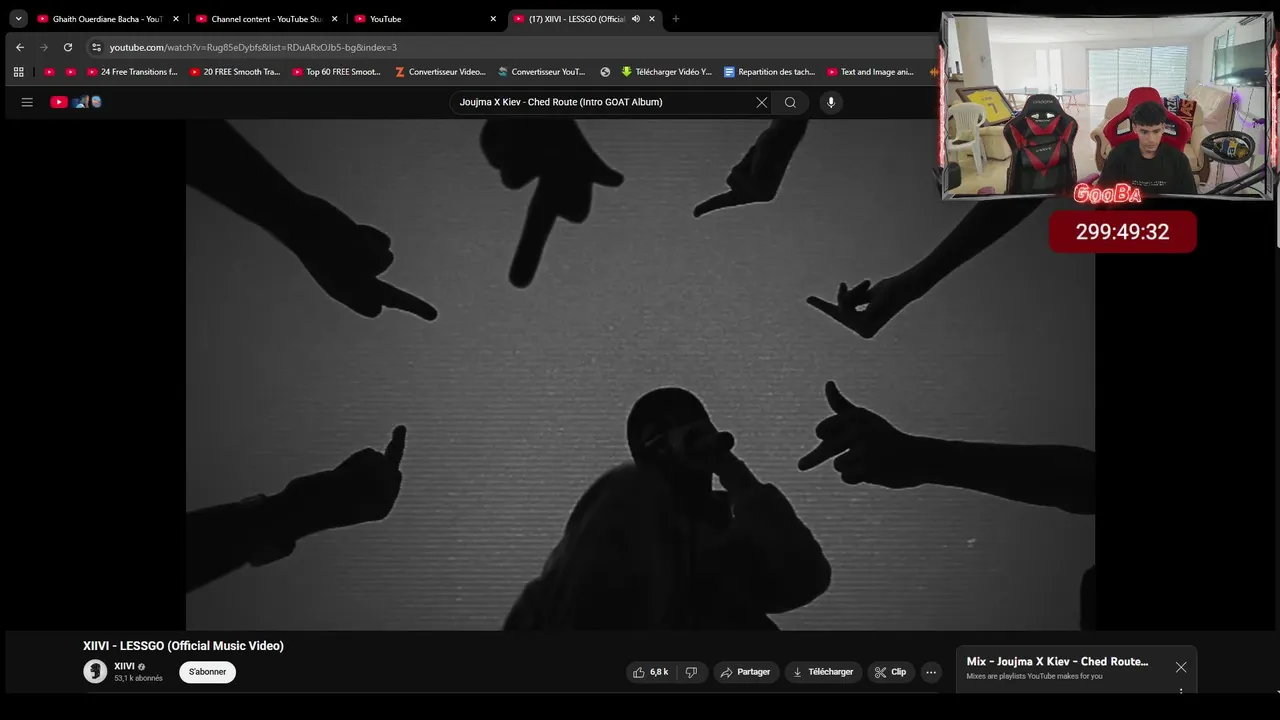Reload the current page
Image resolution: width=1280 pixels, height=720 pixels.
click(68, 47)
